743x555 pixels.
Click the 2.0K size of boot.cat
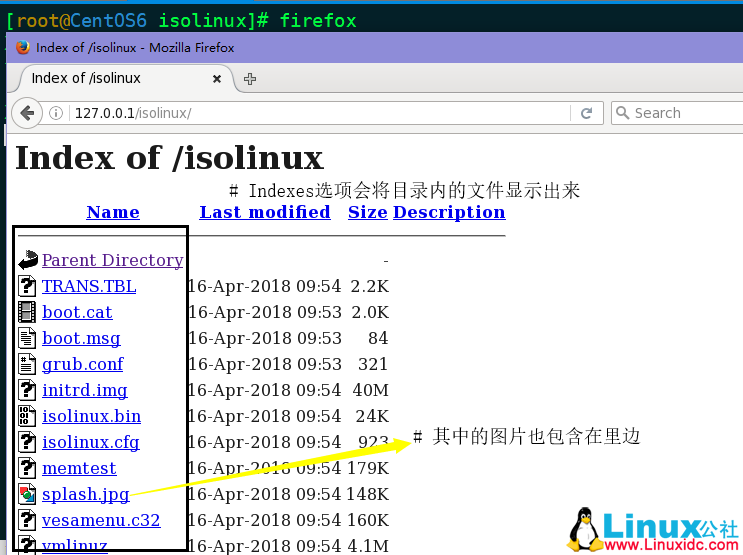370,312
